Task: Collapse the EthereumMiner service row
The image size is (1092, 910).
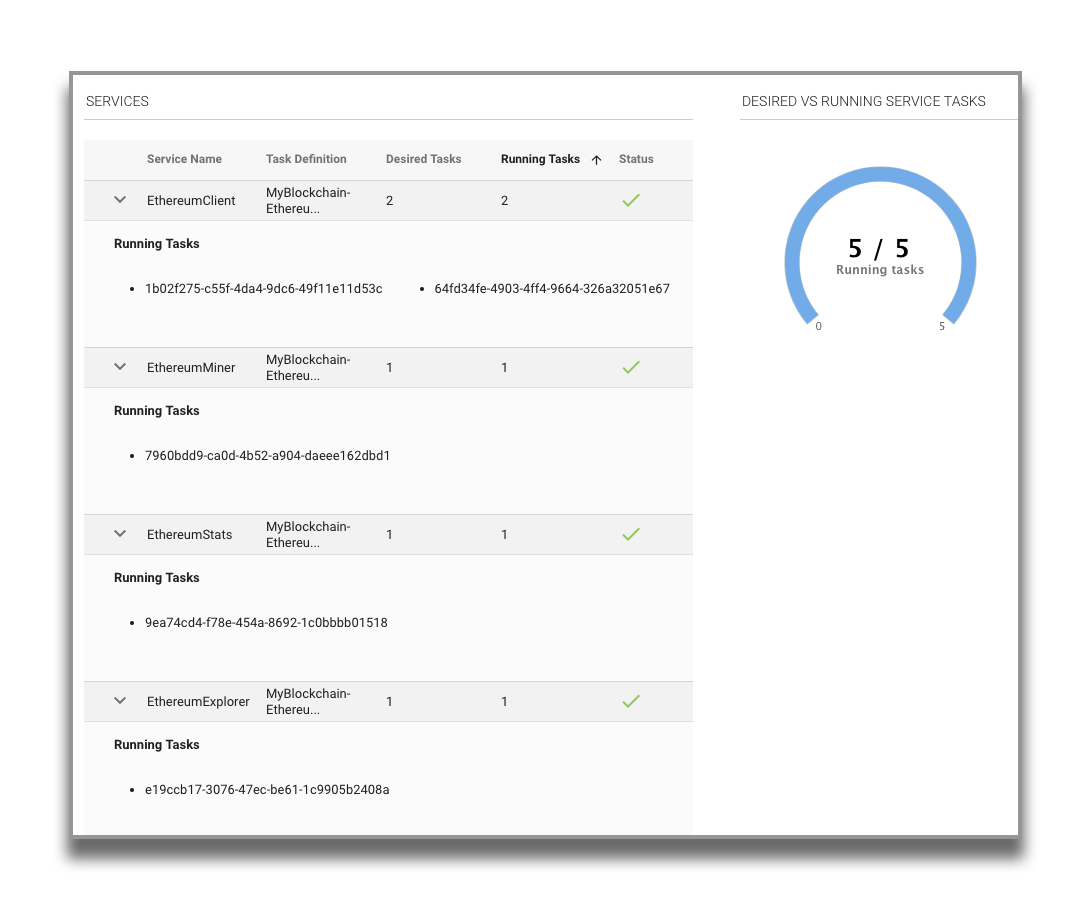Action: point(120,367)
